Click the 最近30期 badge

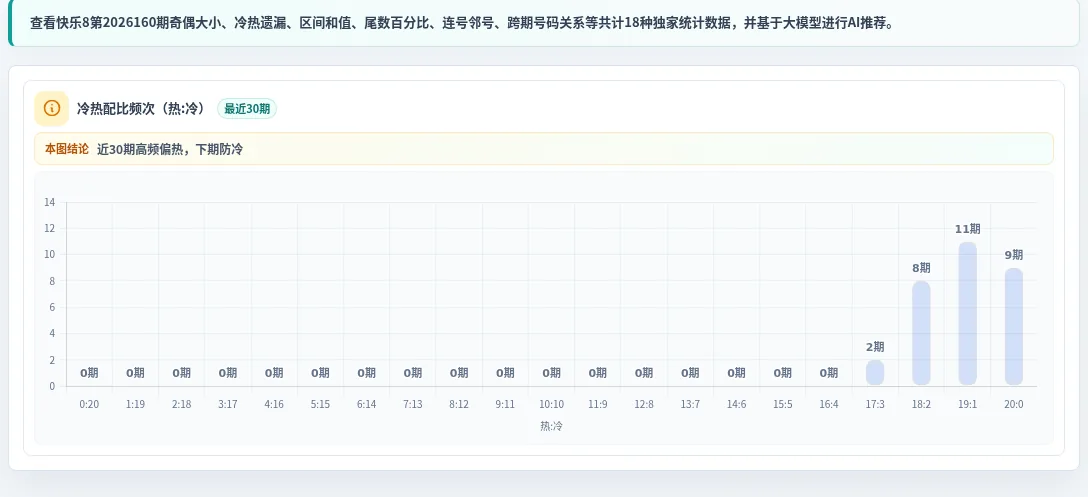247,109
